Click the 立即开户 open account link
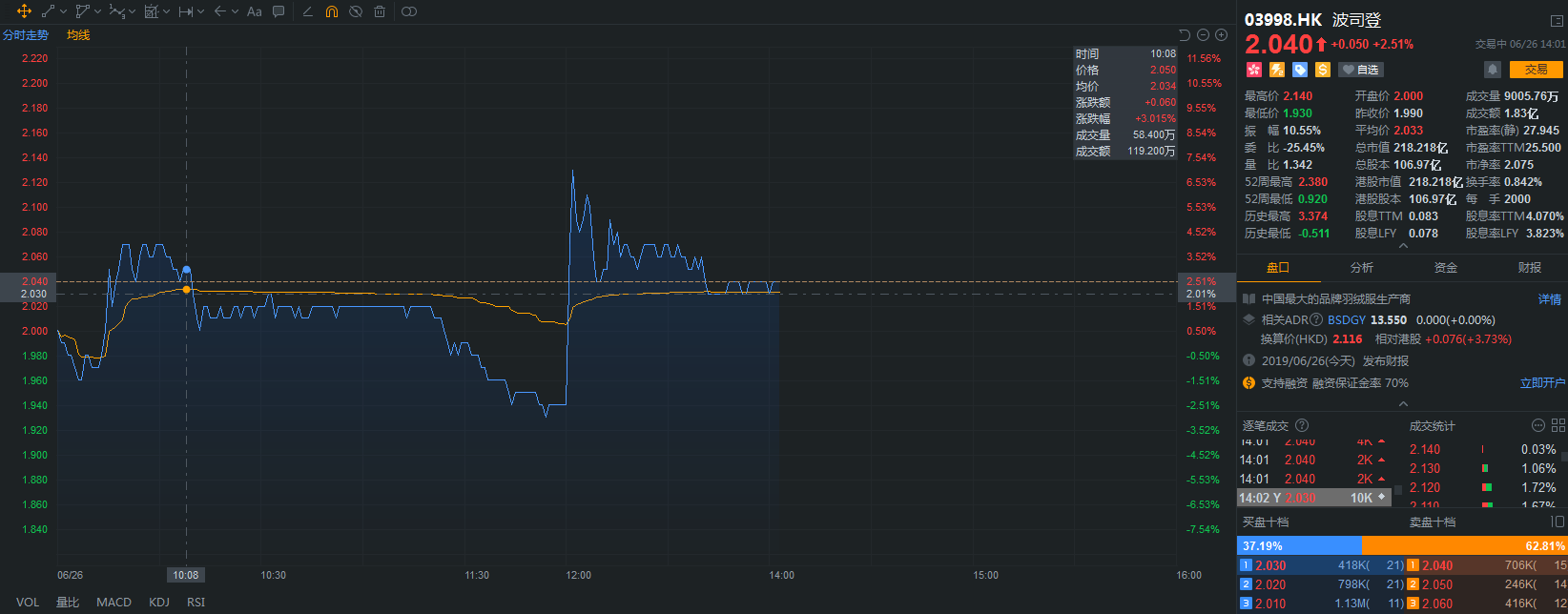This screenshot has width=1568, height=614. pyautogui.click(x=1542, y=383)
